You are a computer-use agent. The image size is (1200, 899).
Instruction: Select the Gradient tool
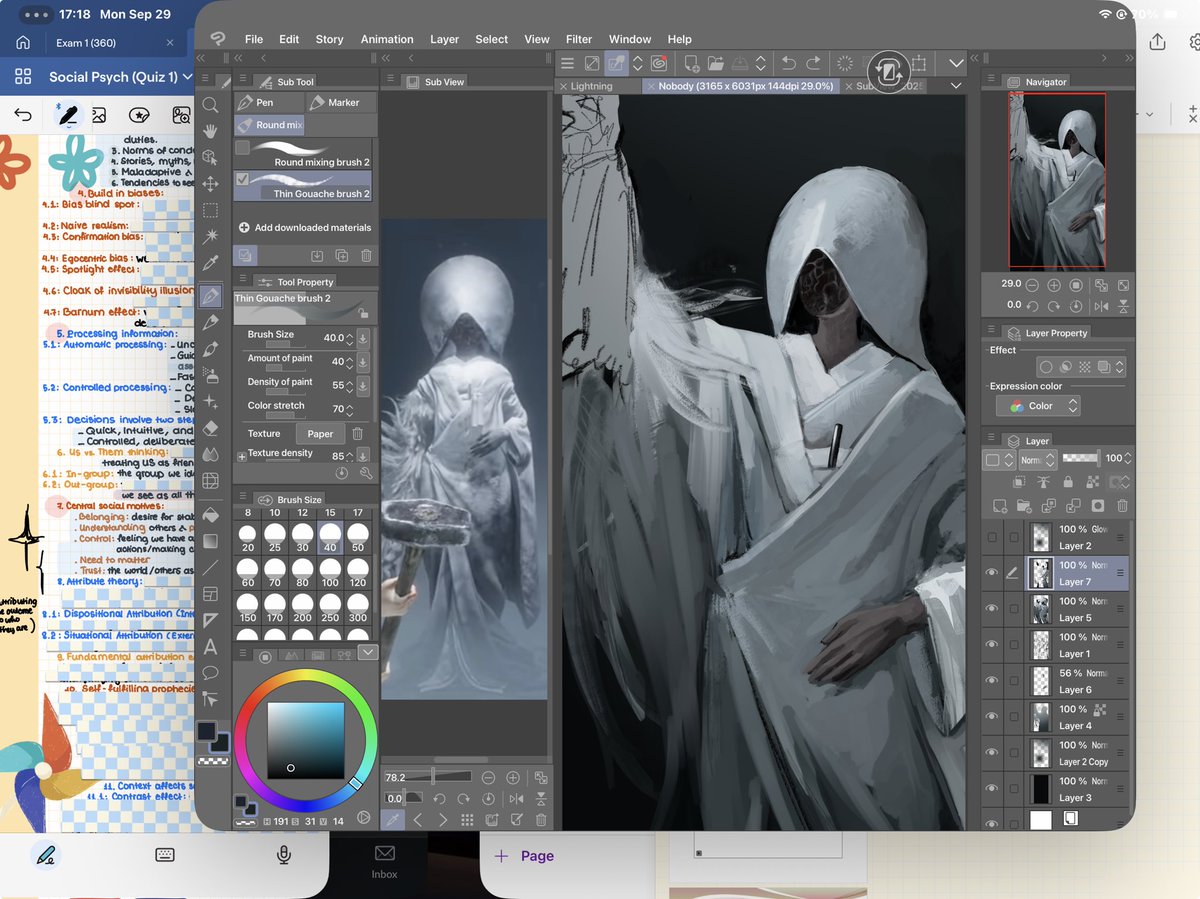210,541
